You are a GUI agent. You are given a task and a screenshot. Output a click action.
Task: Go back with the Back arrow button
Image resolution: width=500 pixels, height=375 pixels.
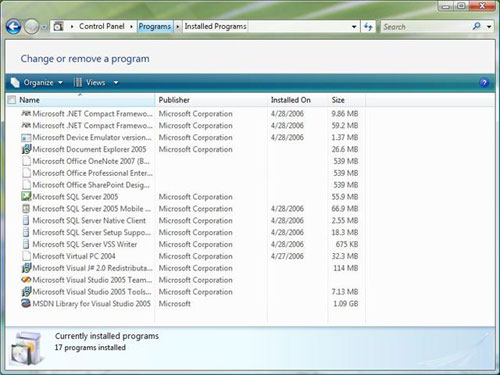(13, 26)
